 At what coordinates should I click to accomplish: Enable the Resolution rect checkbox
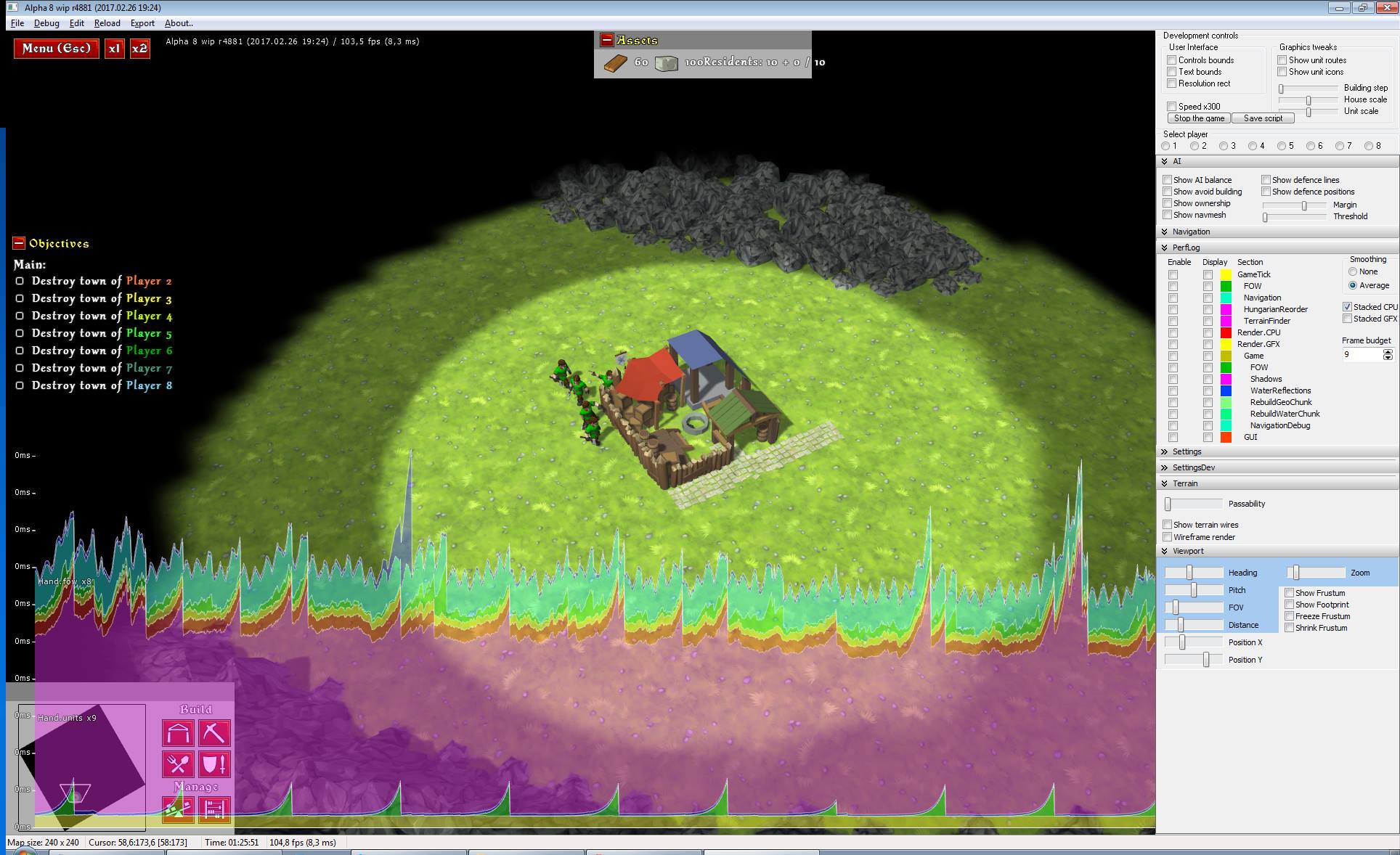(1171, 83)
